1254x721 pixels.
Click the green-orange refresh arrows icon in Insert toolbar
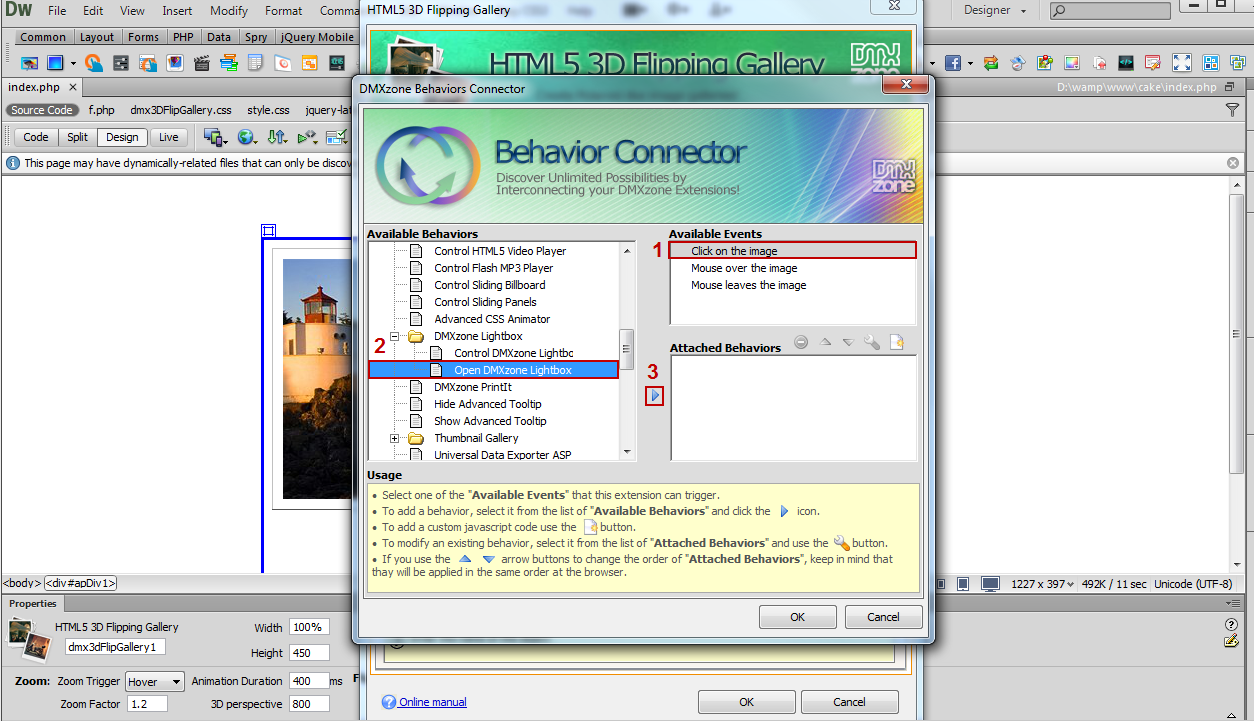(991, 63)
